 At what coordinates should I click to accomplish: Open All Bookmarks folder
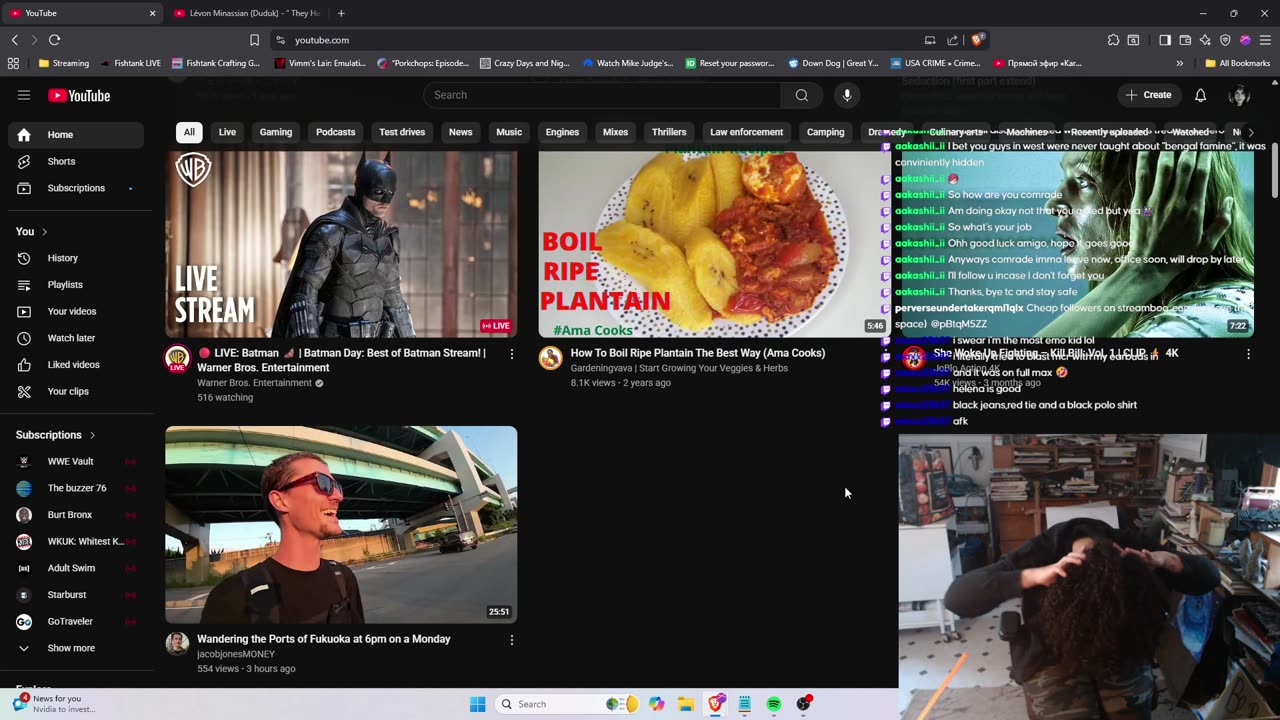[x=1238, y=63]
